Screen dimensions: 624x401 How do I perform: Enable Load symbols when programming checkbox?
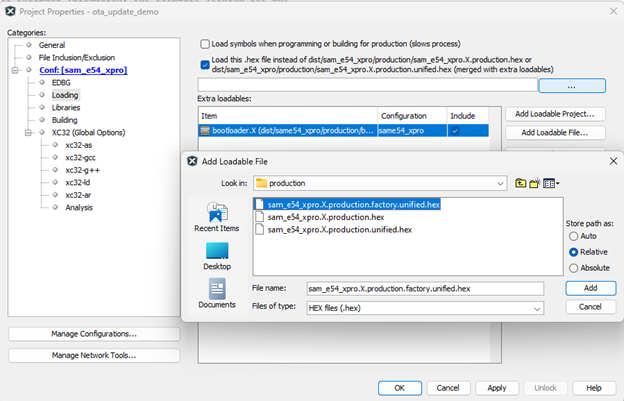coord(205,44)
